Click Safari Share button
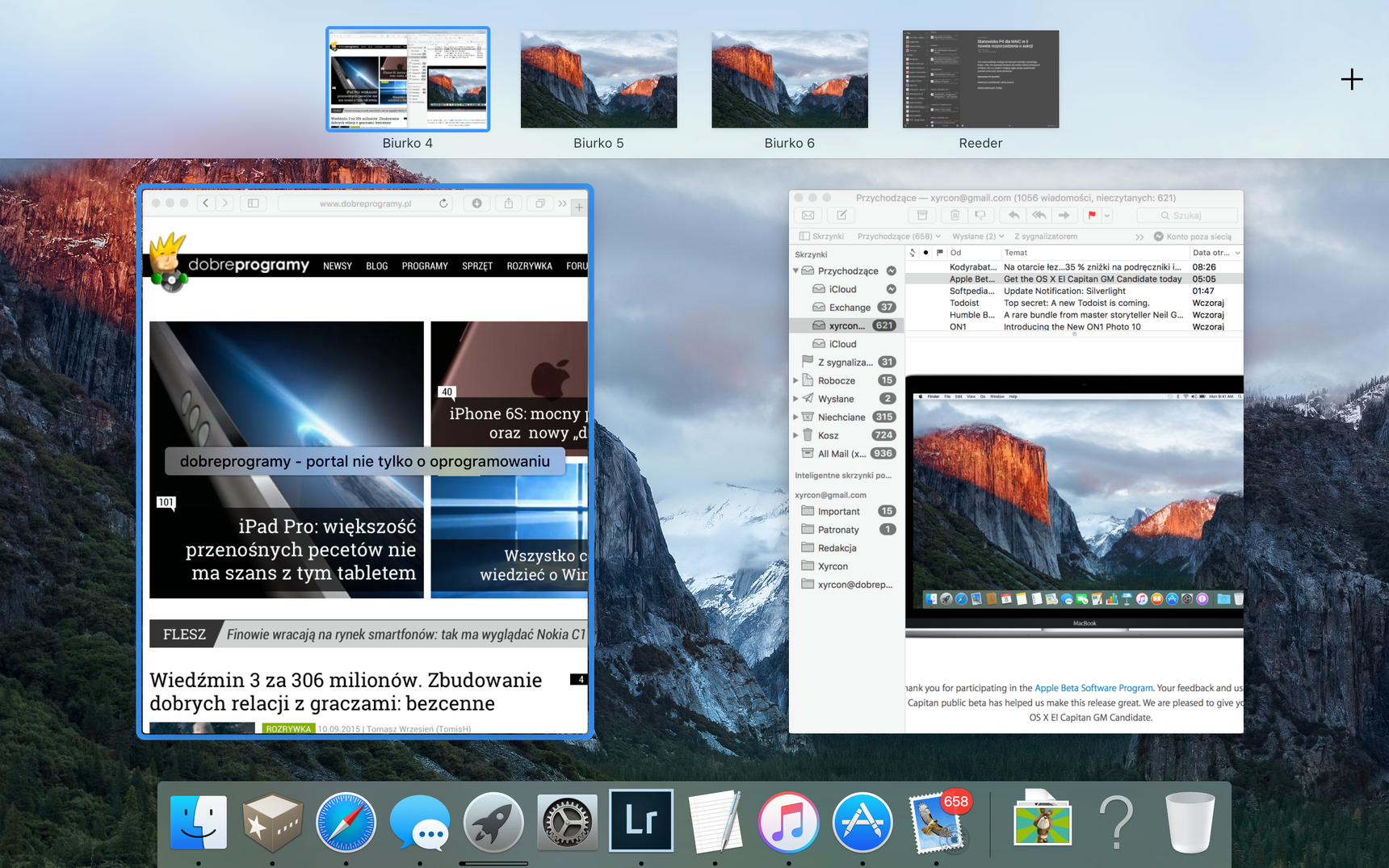The height and width of the screenshot is (868, 1389). [x=509, y=203]
